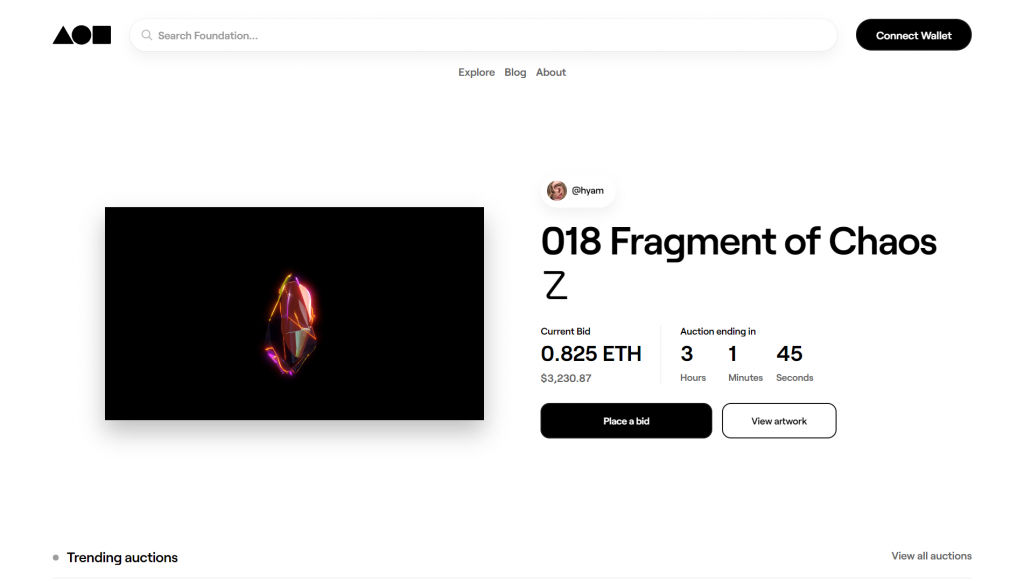Open the crystal artwork preview thumbnail

point(295,313)
